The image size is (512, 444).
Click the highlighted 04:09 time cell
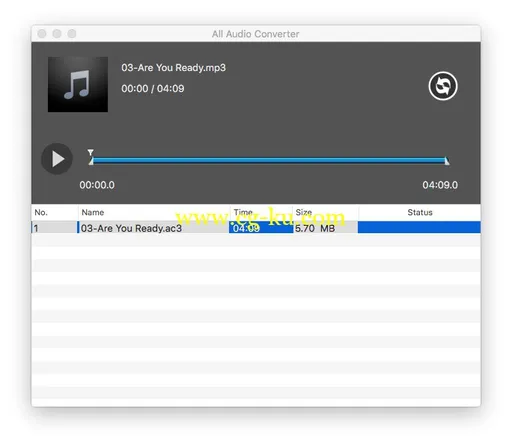[x=261, y=228]
